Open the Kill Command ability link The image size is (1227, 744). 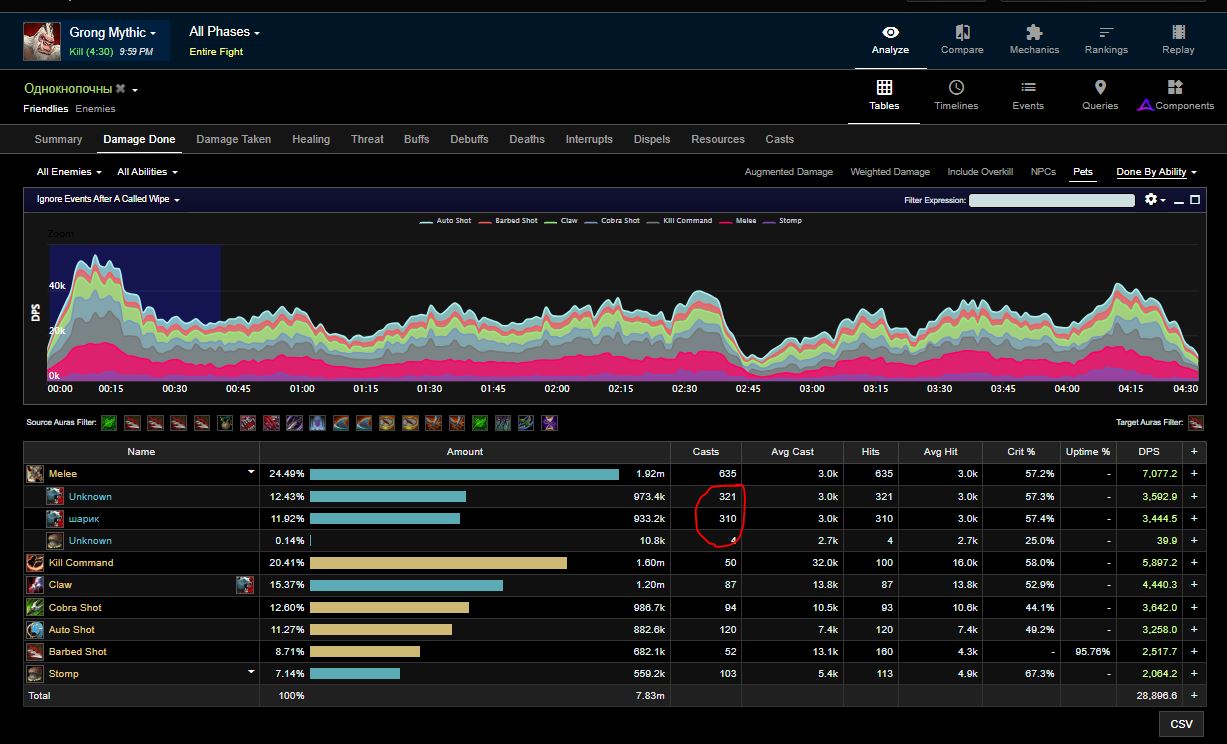[81, 563]
